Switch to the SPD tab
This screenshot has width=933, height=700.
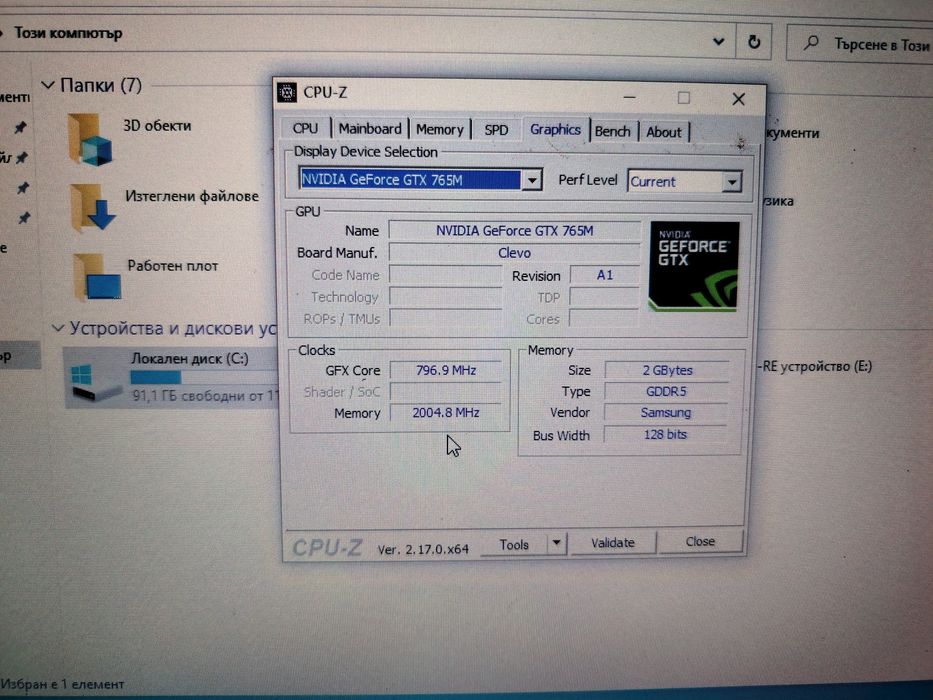tap(496, 130)
